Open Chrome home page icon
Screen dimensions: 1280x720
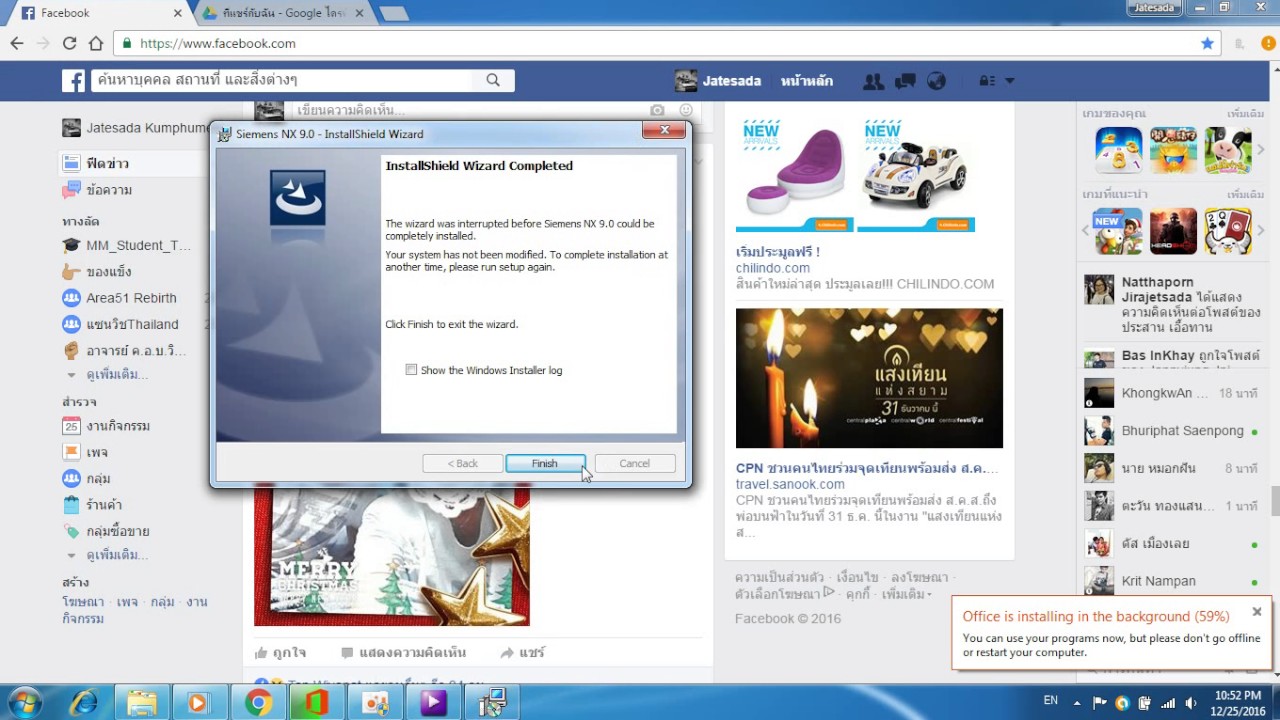click(96, 43)
